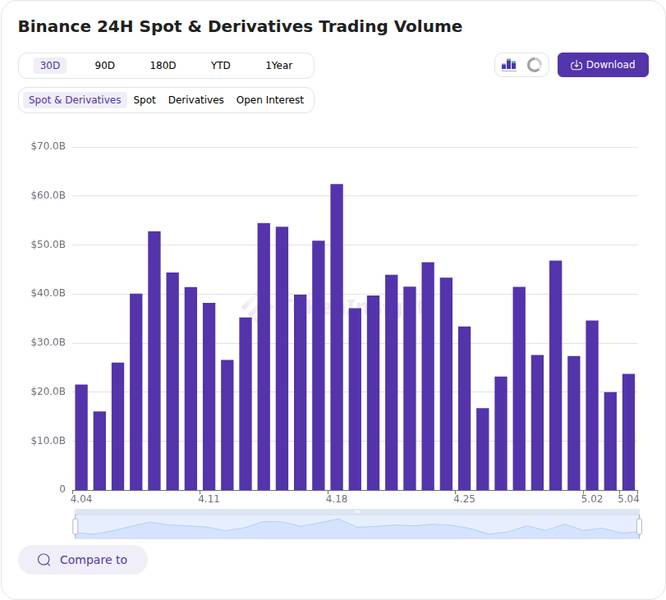This screenshot has width=666, height=600.
Task: Show Spot volume only
Action: (144, 100)
